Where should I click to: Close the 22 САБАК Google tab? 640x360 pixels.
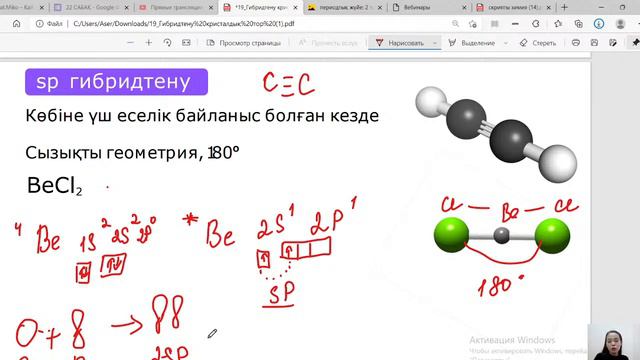pyautogui.click(x=127, y=7)
